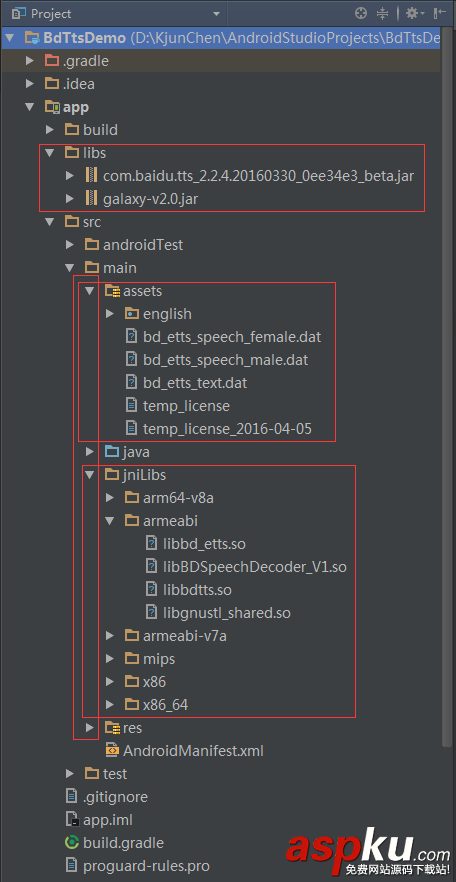Click the green build.gradle icon
Screen dimensions: 456x882
(x=72, y=843)
